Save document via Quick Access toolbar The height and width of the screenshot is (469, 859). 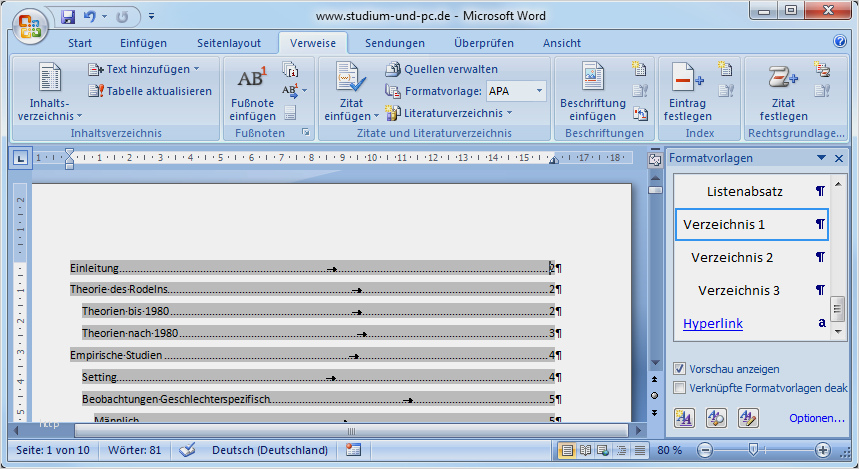(68, 17)
